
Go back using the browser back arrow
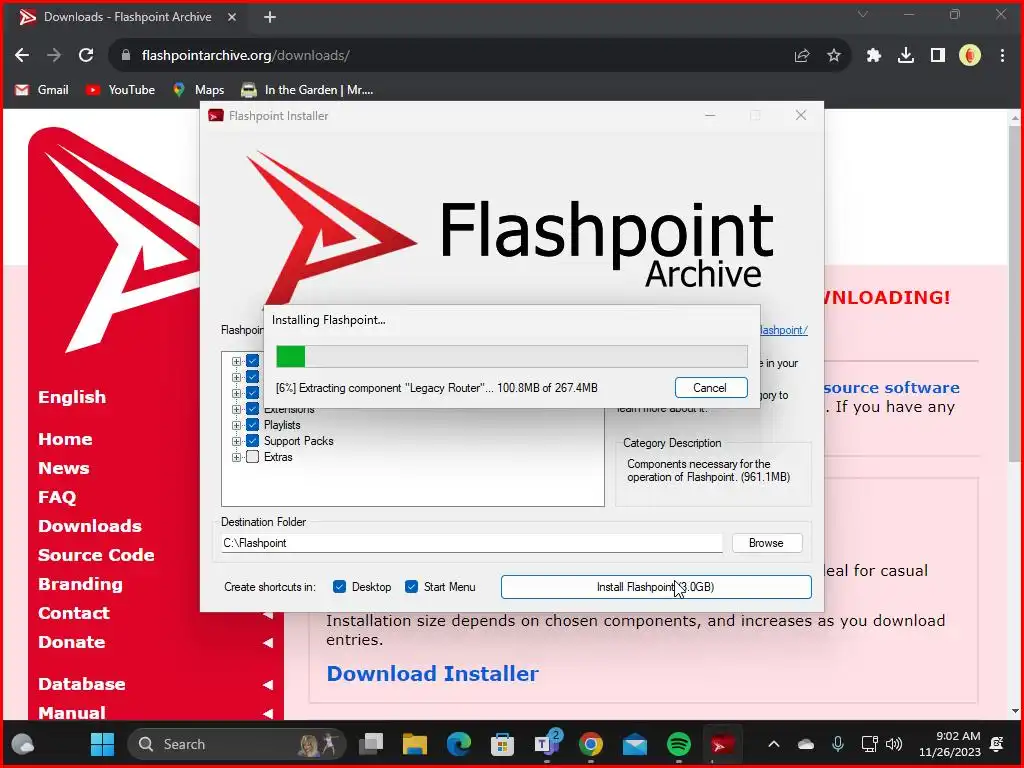(x=22, y=56)
